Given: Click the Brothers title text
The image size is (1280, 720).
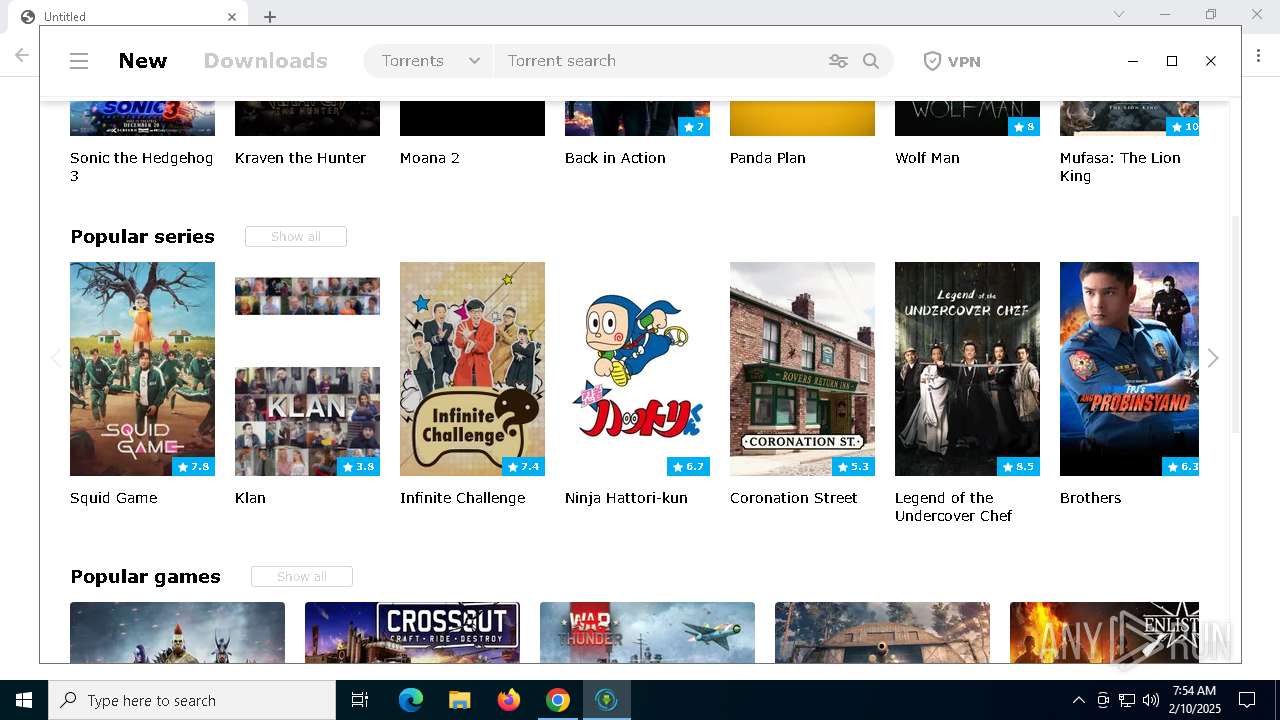Looking at the screenshot, I should pyautogui.click(x=1090, y=498).
